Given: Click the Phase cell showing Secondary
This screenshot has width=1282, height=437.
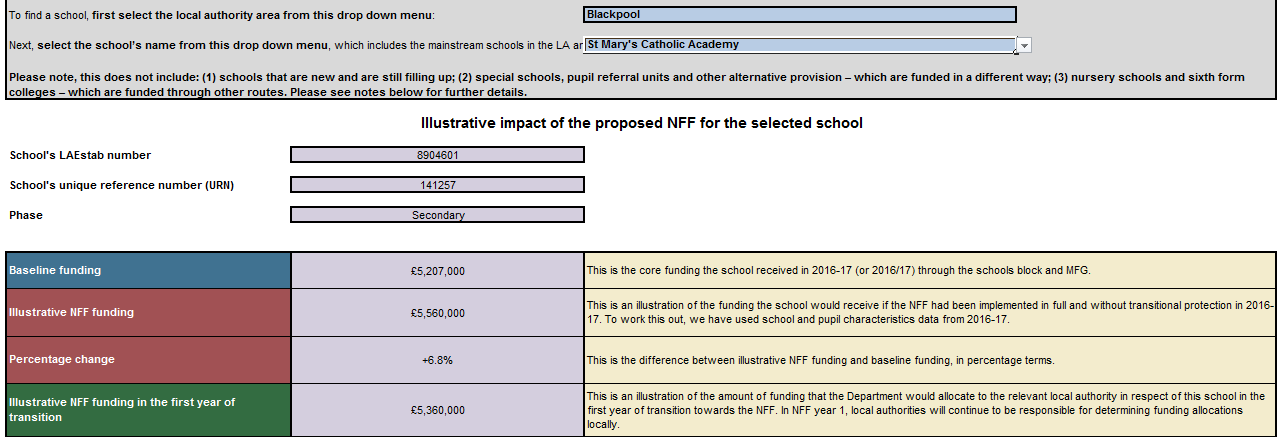Looking at the screenshot, I should (x=437, y=215).
